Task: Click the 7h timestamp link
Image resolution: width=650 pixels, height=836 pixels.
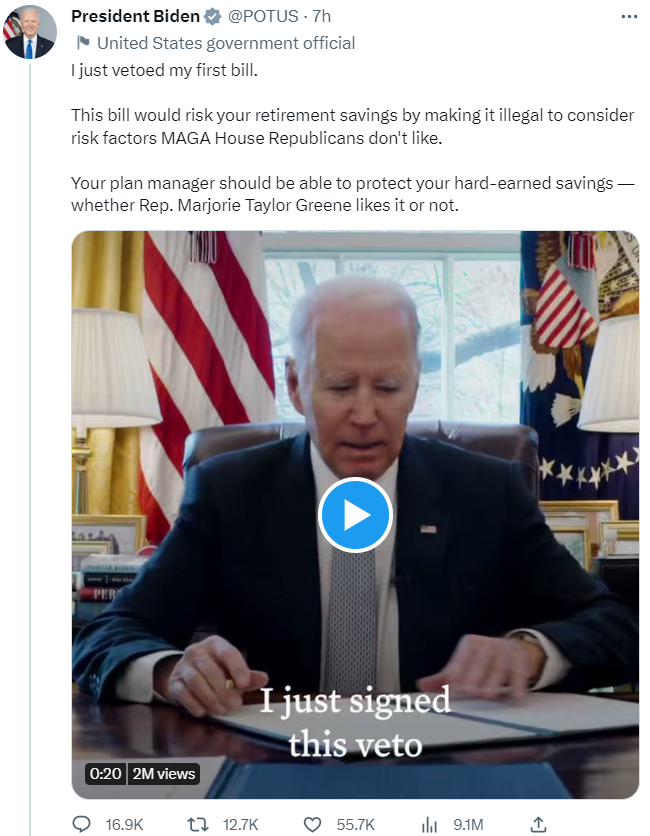Action: [x=322, y=17]
